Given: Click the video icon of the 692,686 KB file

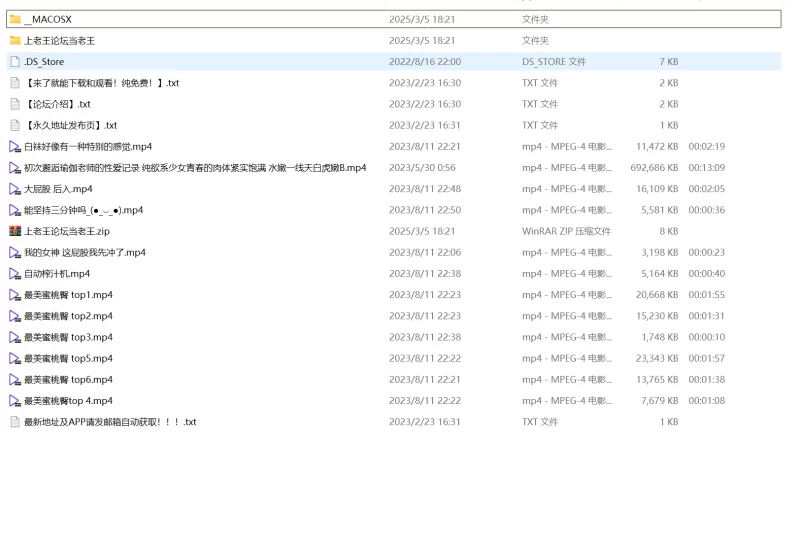Looking at the screenshot, I should (15, 168).
